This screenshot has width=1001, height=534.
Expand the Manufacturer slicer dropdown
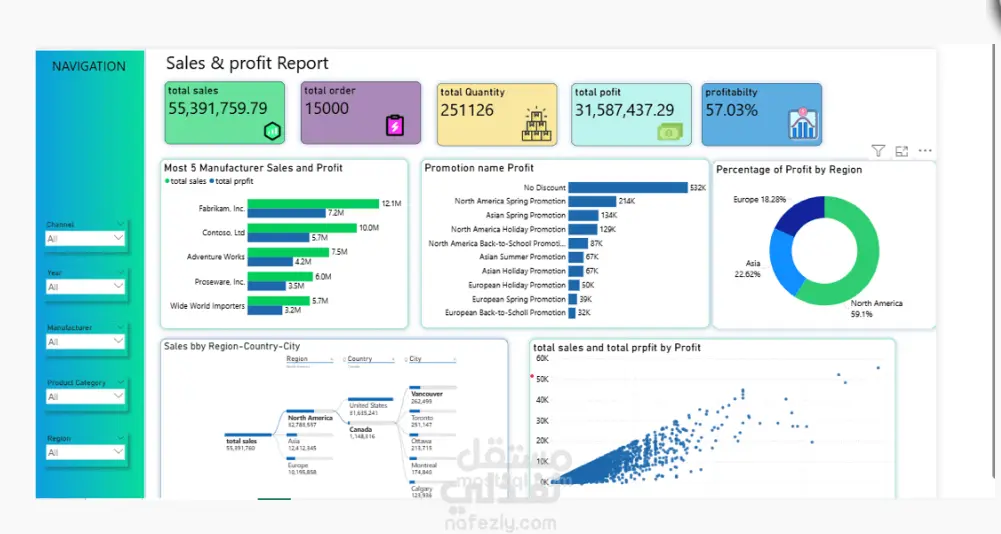pyautogui.click(x=85, y=342)
